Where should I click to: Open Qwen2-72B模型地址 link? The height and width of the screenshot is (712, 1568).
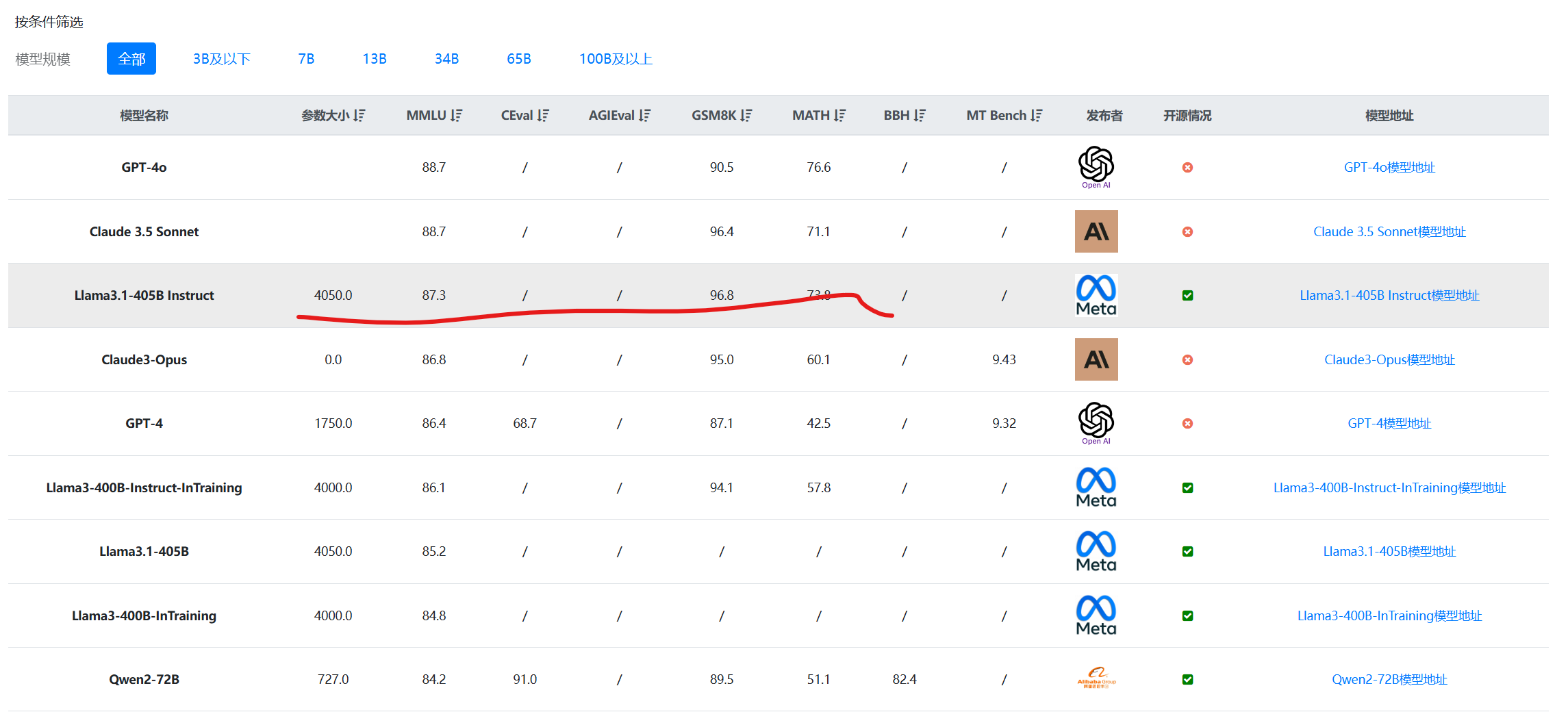tap(1389, 679)
